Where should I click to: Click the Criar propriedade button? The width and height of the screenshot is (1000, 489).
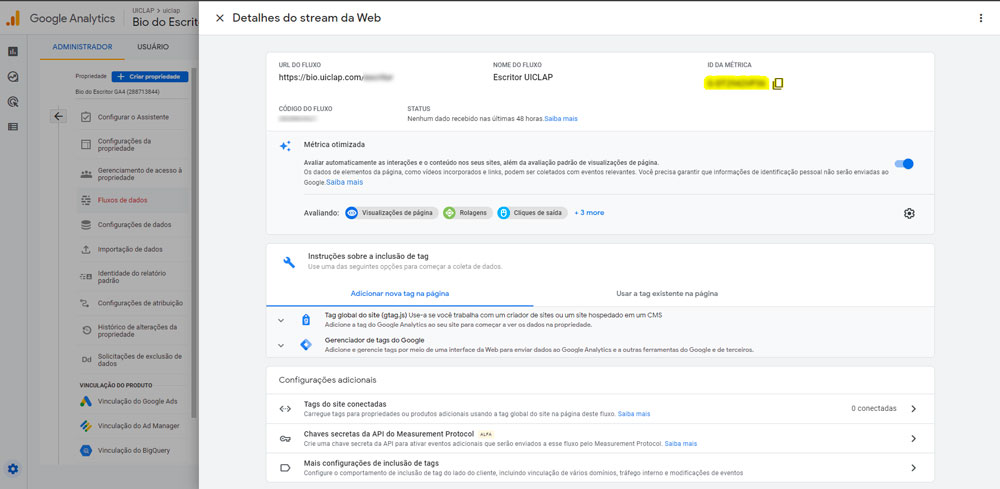[x=150, y=77]
